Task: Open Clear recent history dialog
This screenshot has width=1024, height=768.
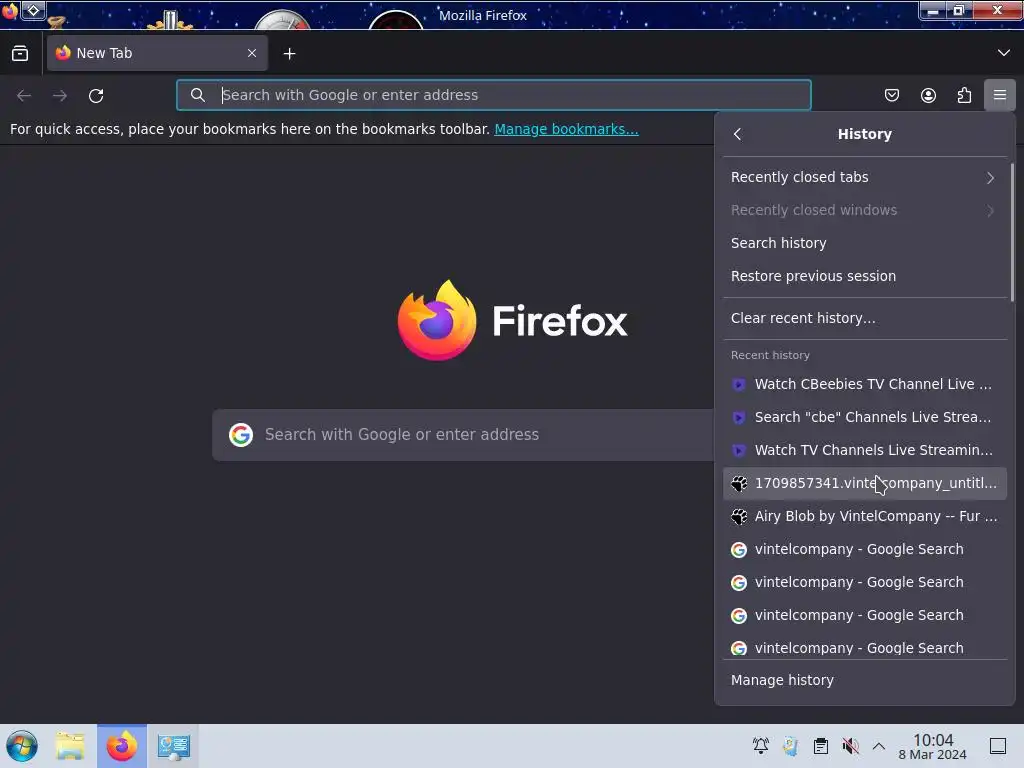Action: point(865,318)
